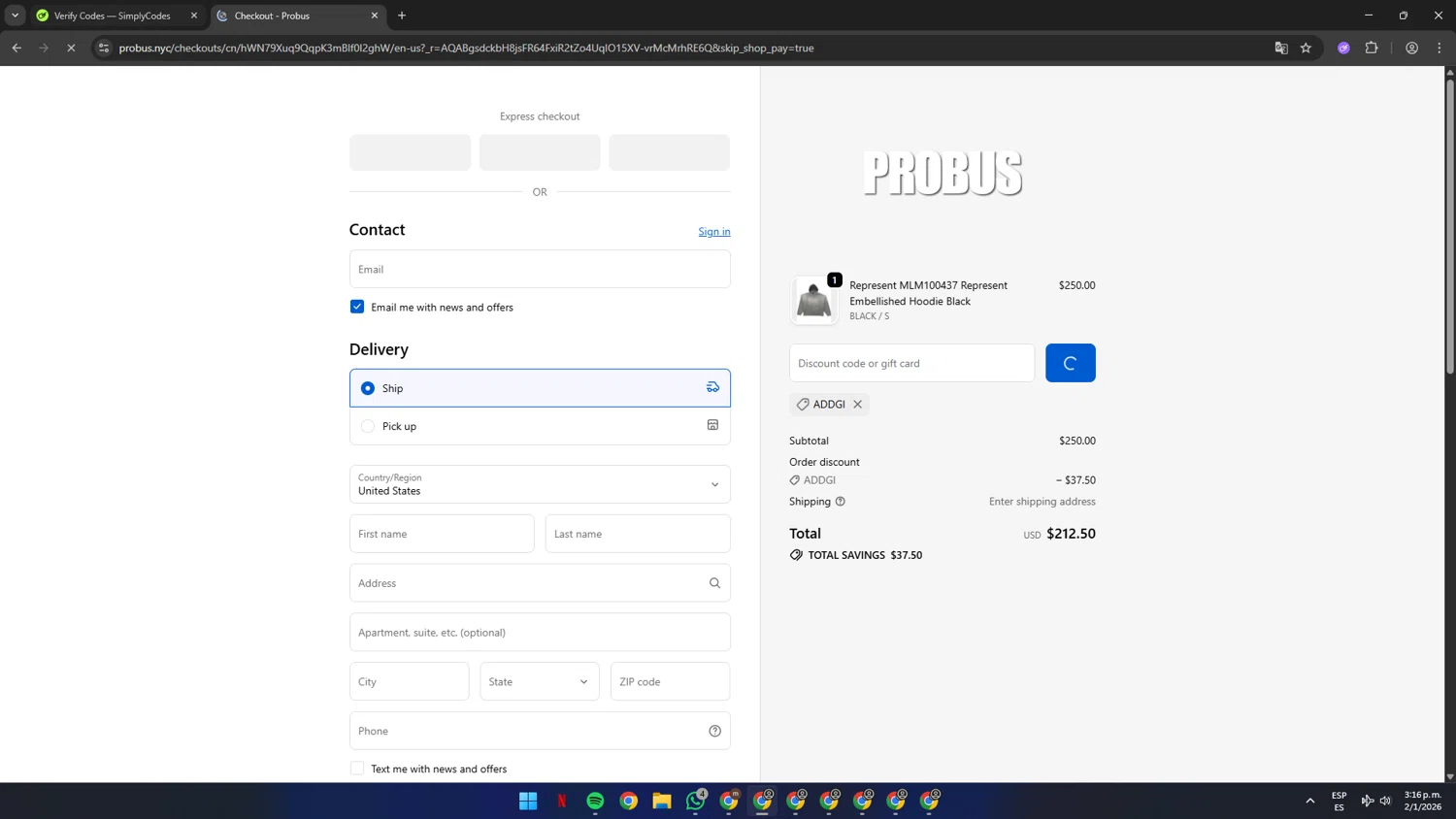Select the Ship delivery option
This screenshot has width=1456, height=819.
pyautogui.click(x=540, y=388)
